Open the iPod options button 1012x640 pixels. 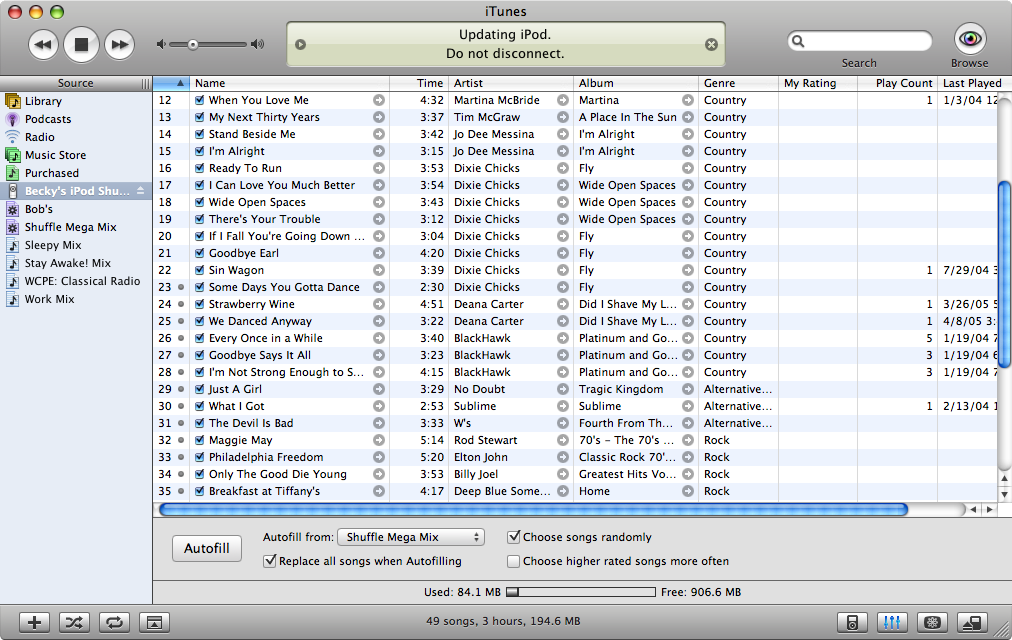(852, 623)
